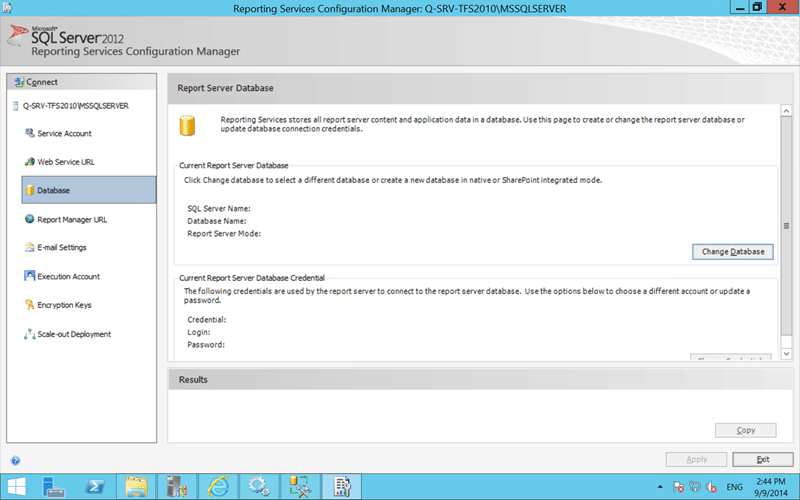Click the Encryption Keys icon
This screenshot has height=500, width=800.
(30, 305)
